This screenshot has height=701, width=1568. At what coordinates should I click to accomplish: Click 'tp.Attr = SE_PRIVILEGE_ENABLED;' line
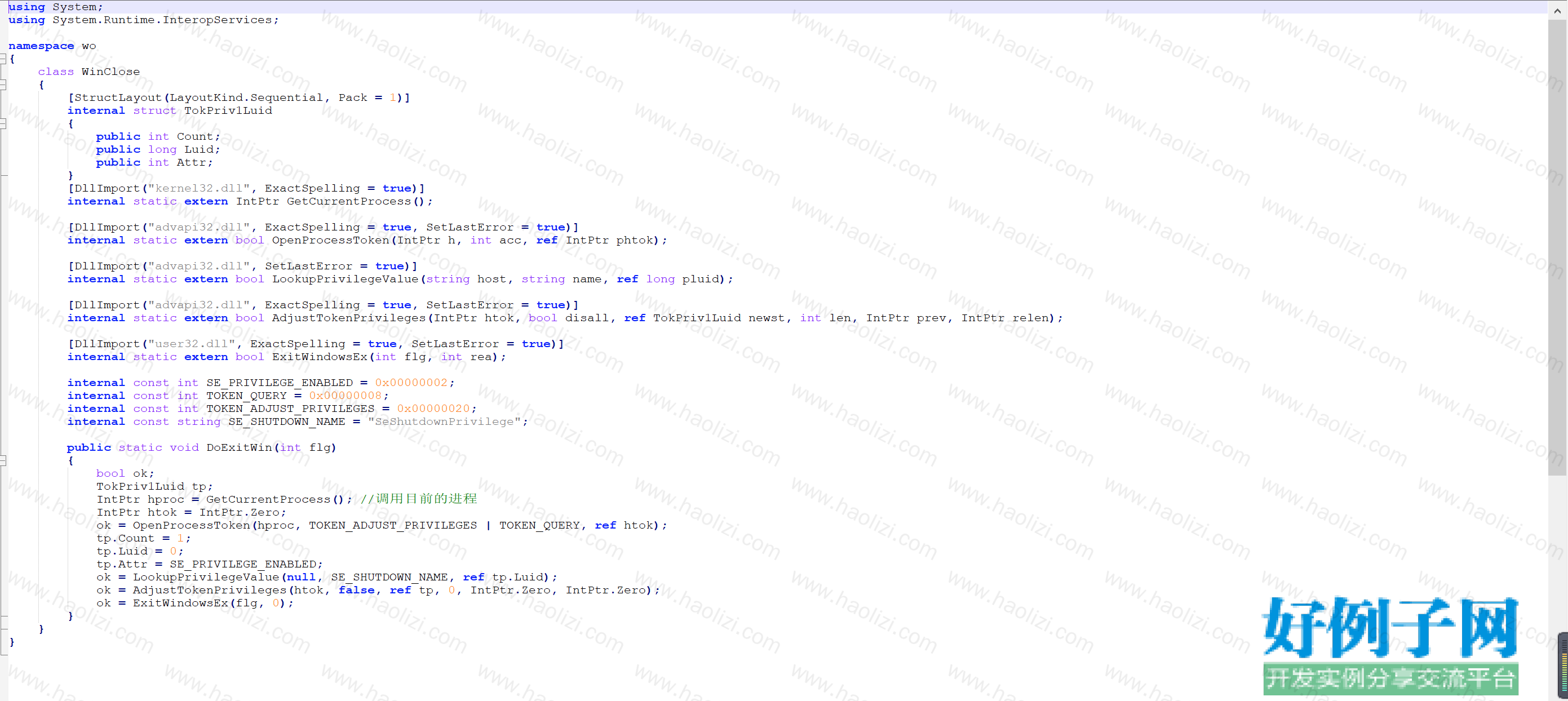coord(210,565)
